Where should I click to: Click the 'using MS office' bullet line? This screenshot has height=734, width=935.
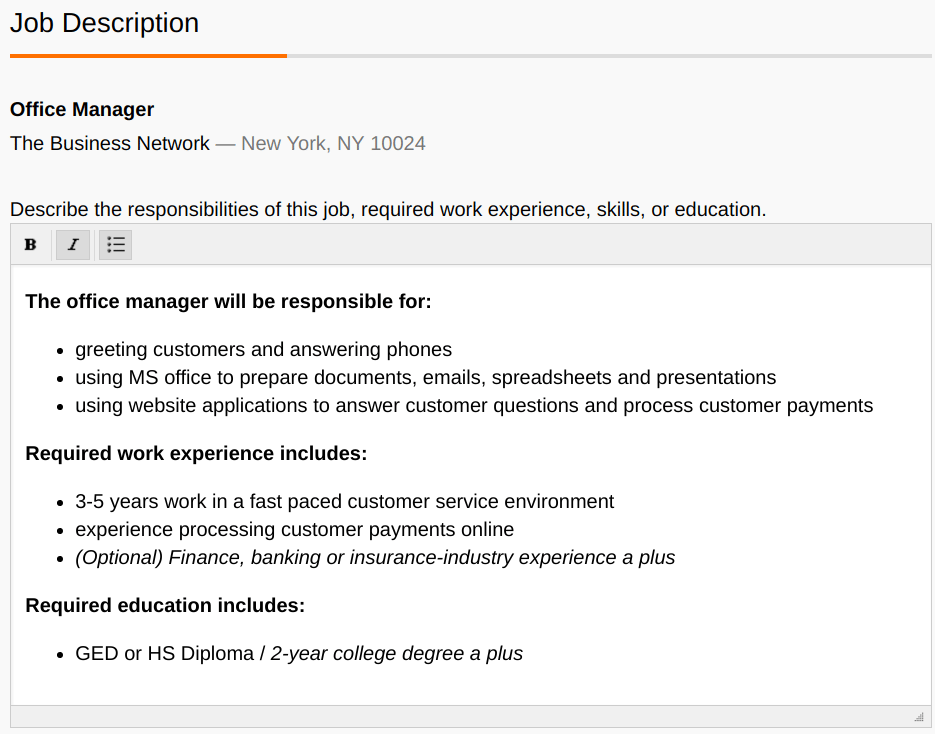[426, 377]
